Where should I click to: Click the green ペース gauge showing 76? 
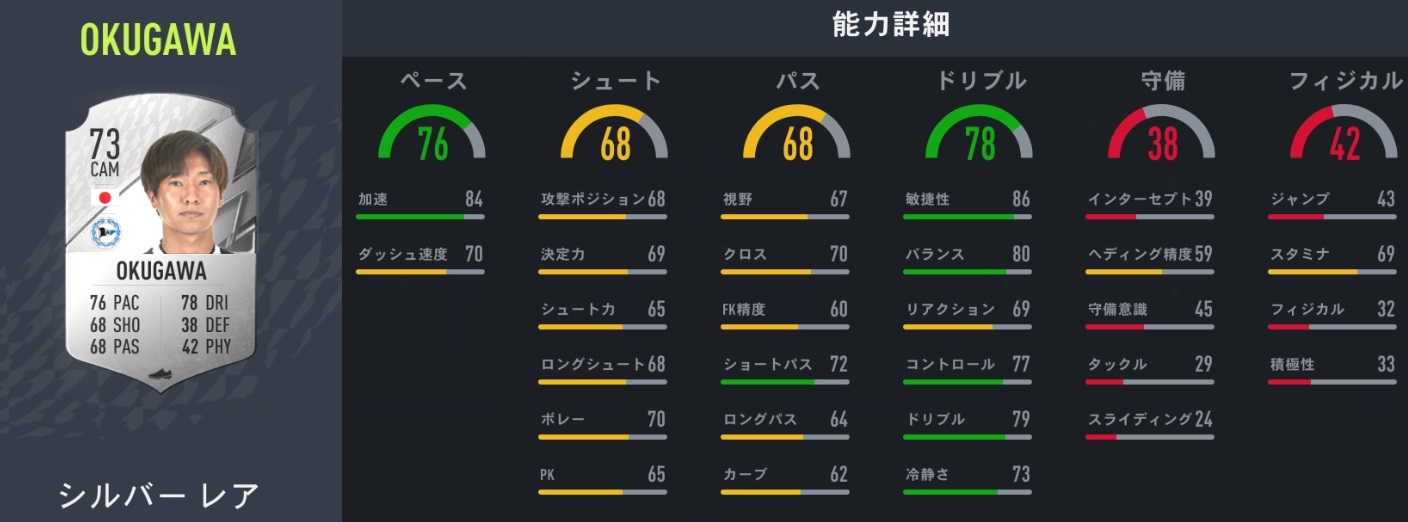coord(431,135)
